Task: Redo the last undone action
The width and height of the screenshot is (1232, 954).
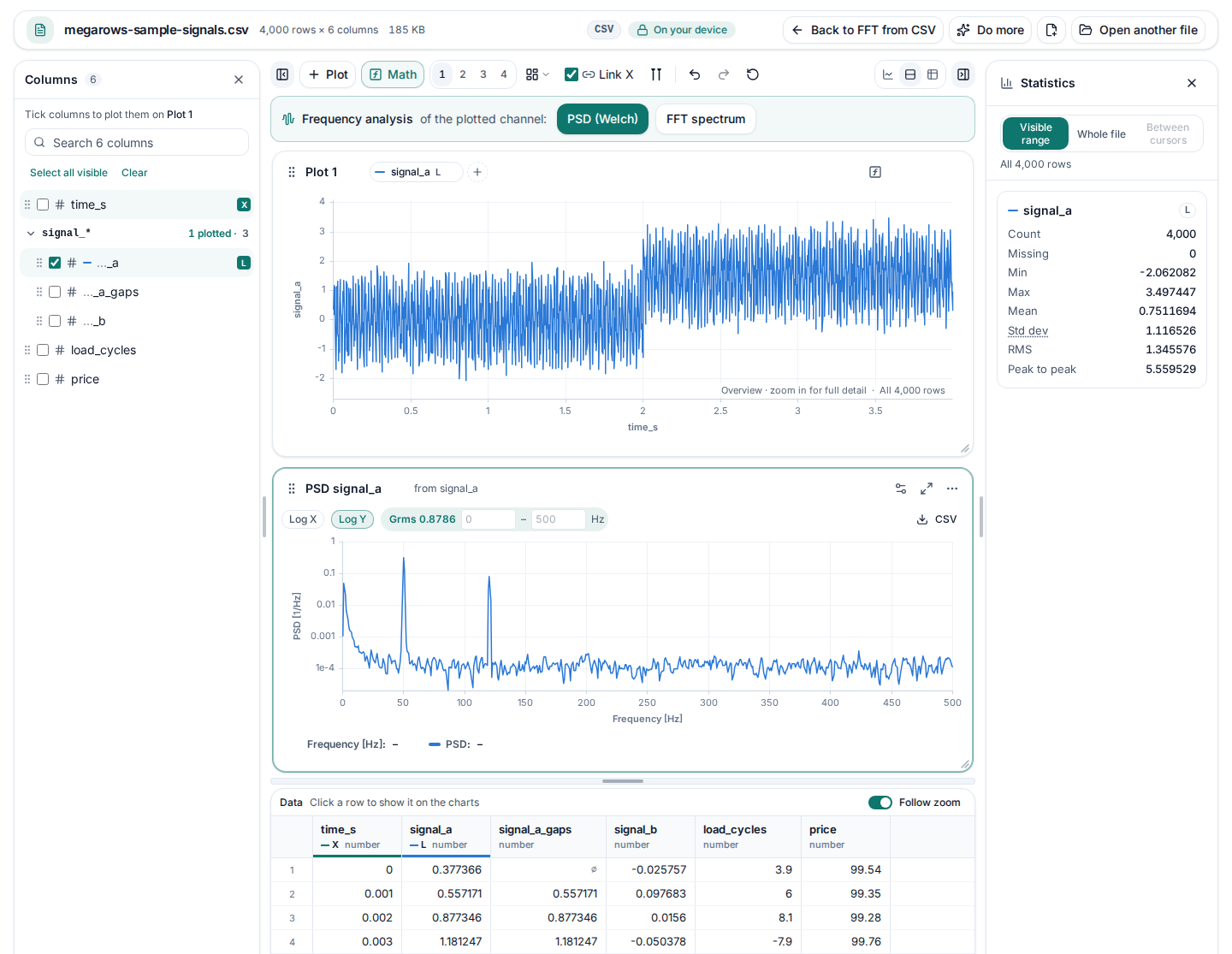Action: (724, 74)
